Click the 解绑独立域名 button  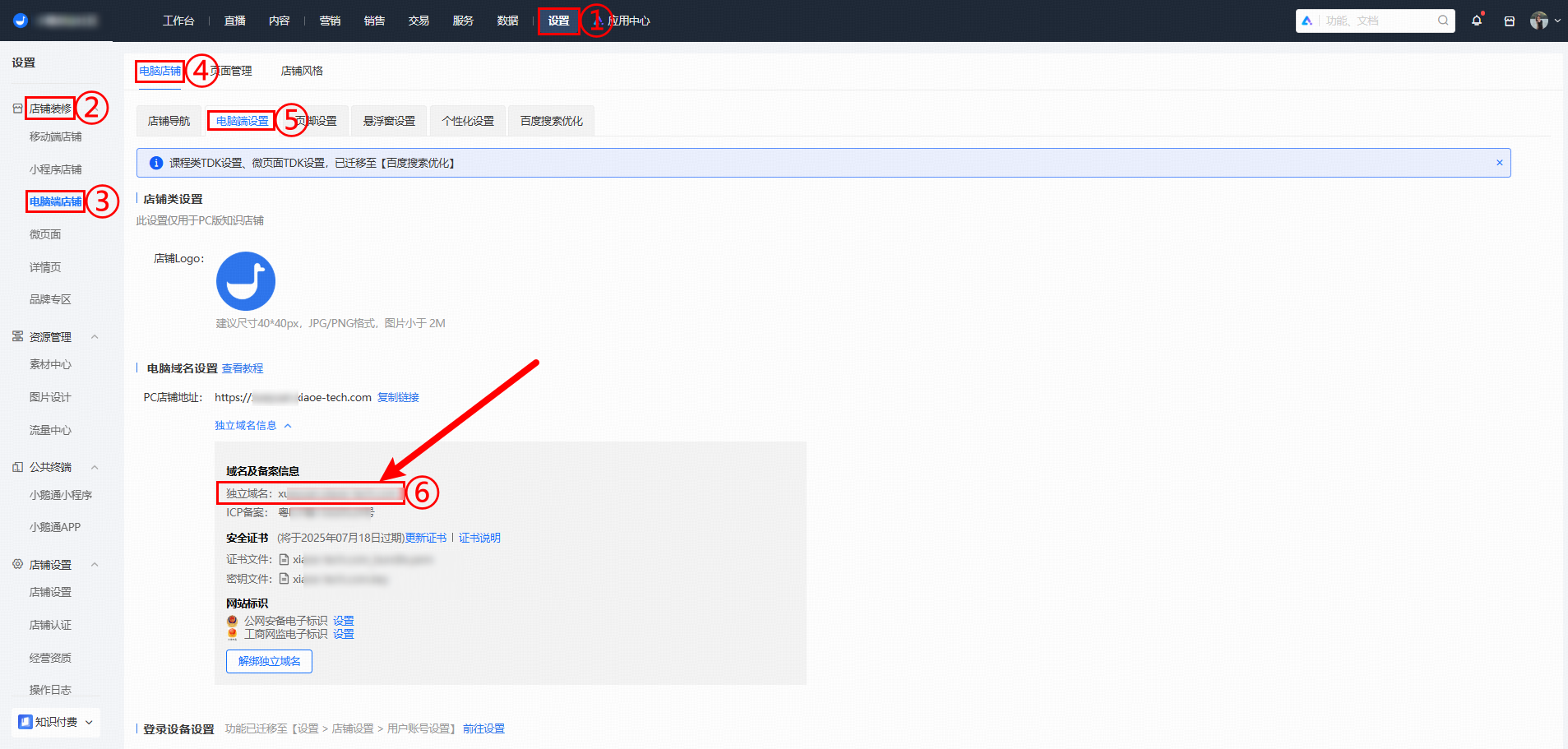pyautogui.click(x=269, y=661)
